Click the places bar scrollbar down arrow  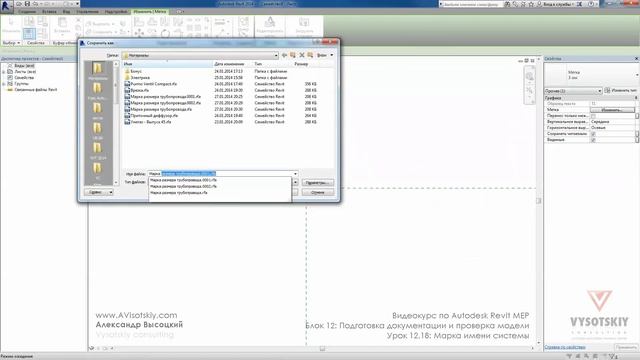[x=116, y=183]
